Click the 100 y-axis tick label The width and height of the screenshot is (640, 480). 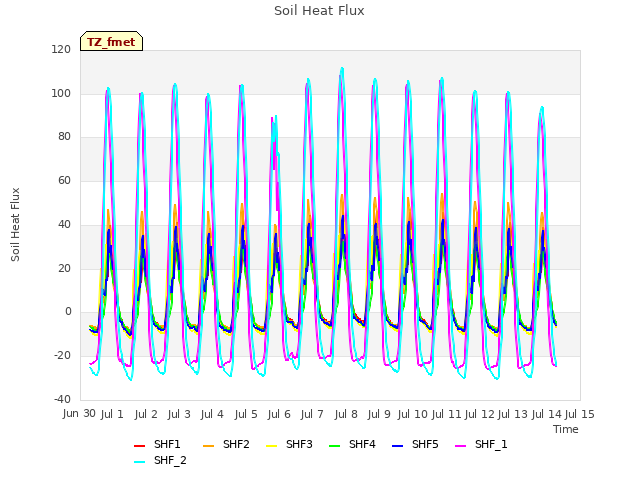[x=61, y=93]
